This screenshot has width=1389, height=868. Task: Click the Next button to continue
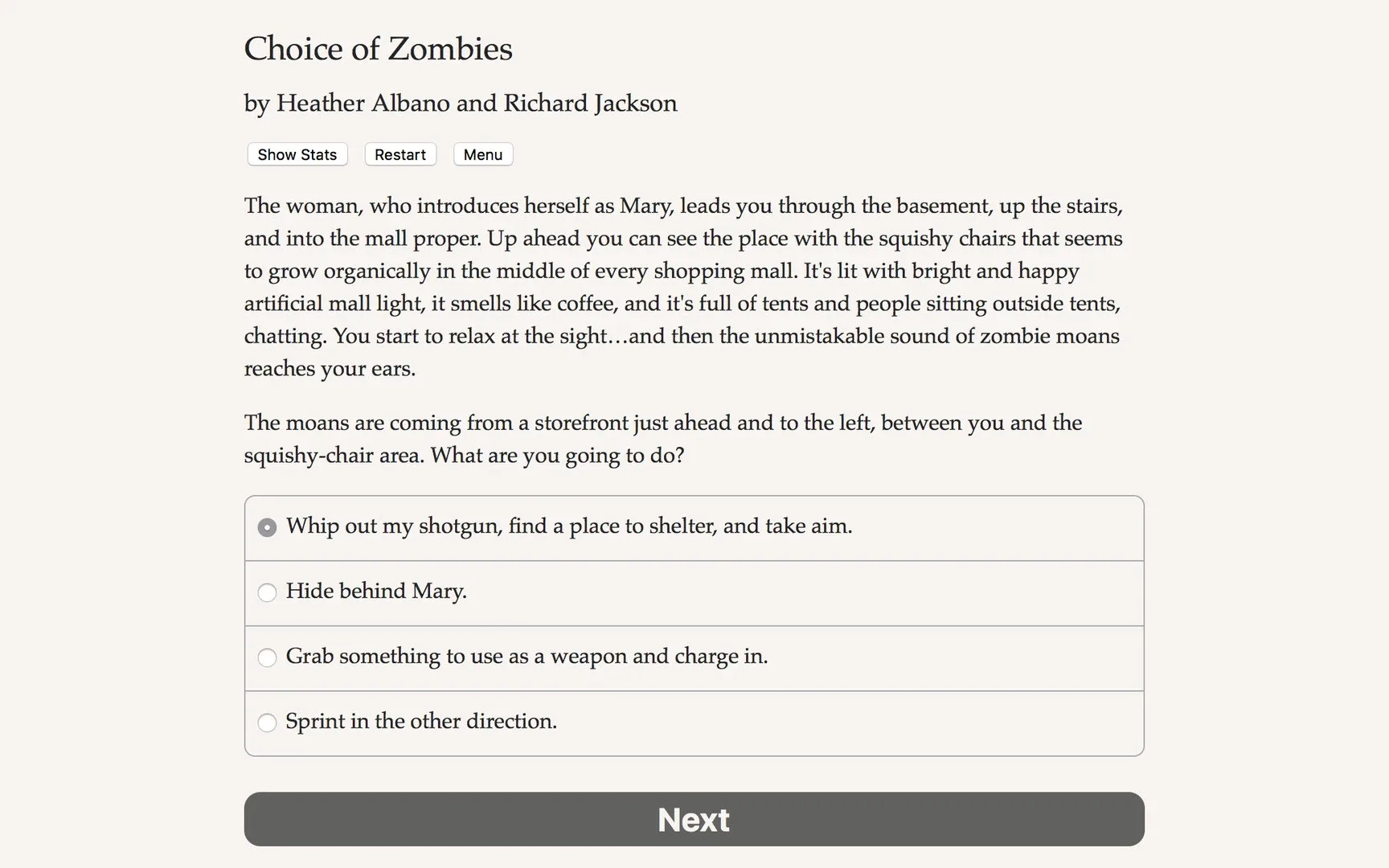coord(694,819)
